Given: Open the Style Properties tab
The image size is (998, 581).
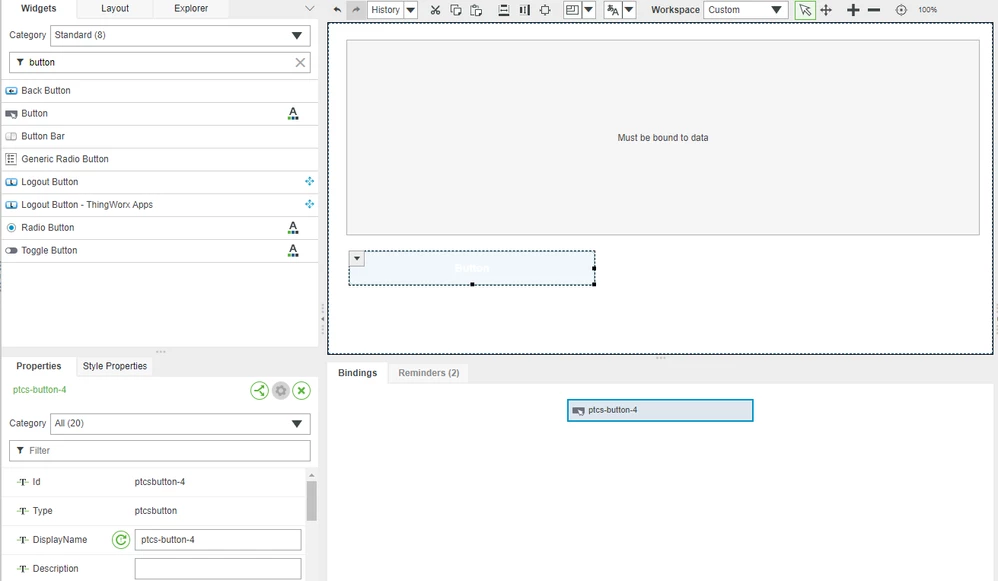Looking at the screenshot, I should pyautogui.click(x=115, y=366).
